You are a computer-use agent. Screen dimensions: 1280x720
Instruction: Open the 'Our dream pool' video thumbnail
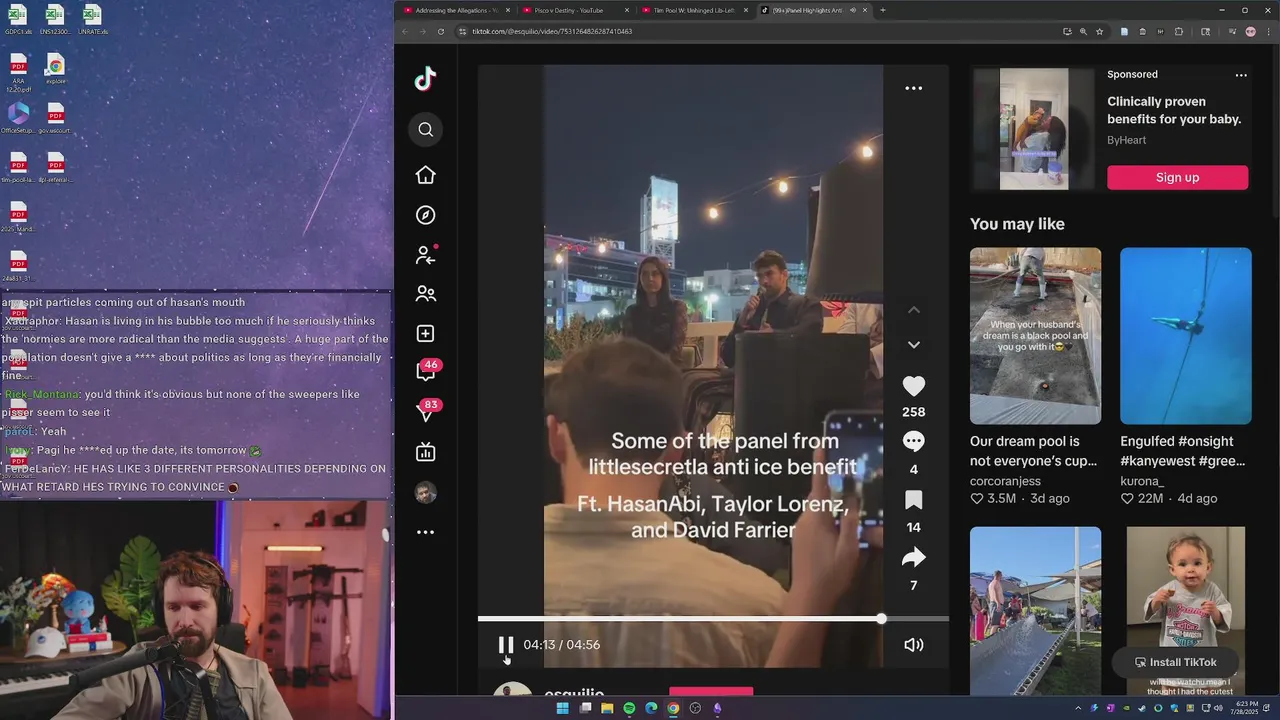(1035, 336)
